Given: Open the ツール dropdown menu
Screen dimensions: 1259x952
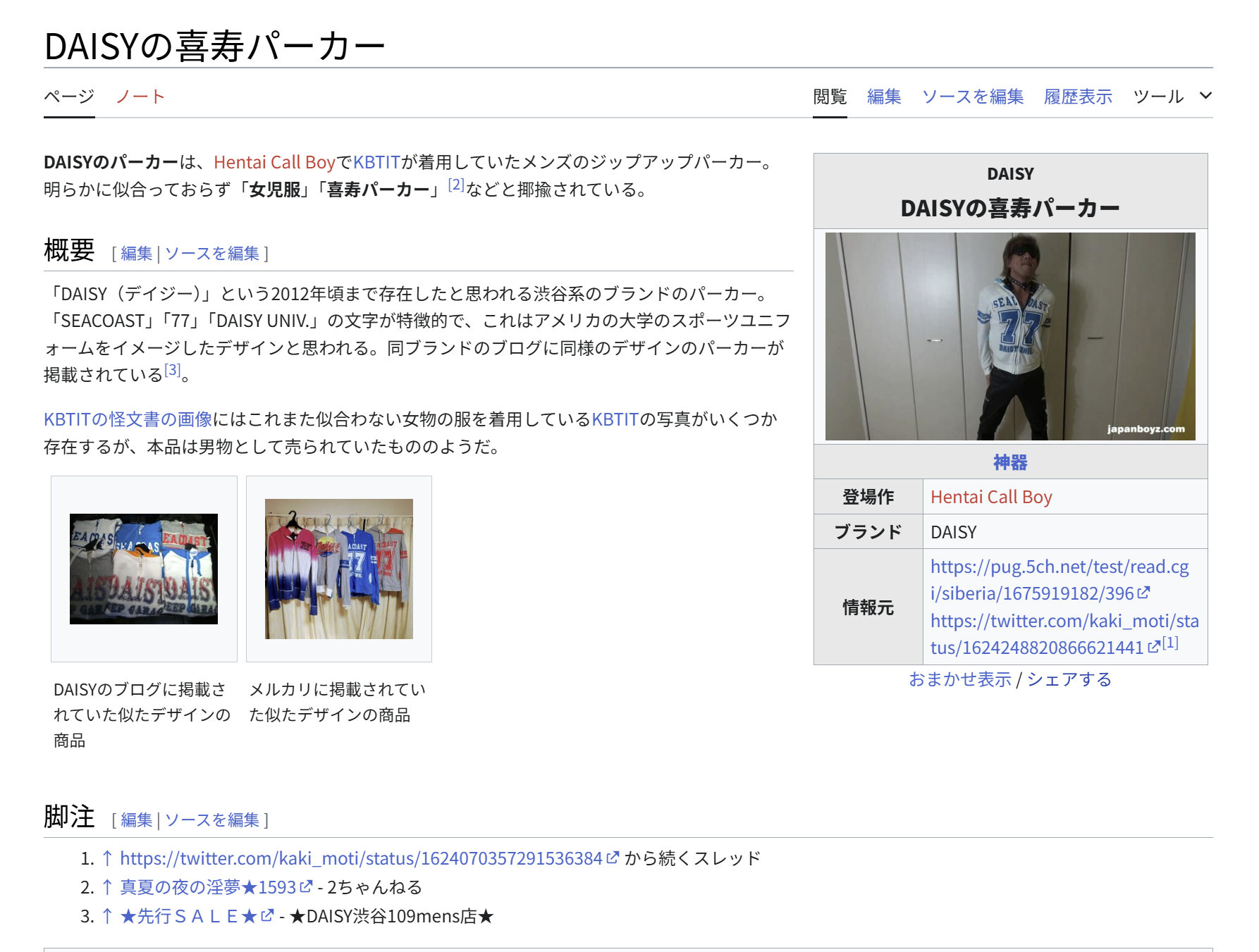Looking at the screenshot, I should [x=1171, y=97].
